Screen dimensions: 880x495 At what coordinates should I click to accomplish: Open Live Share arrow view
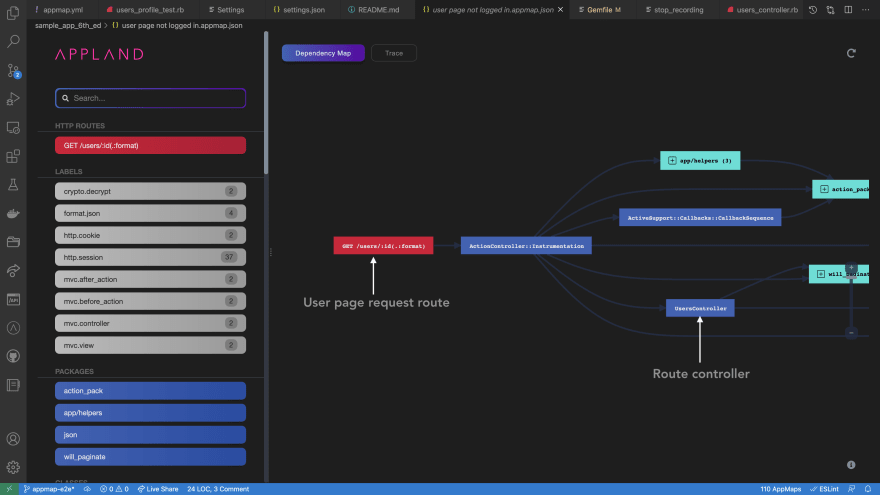pos(13,271)
